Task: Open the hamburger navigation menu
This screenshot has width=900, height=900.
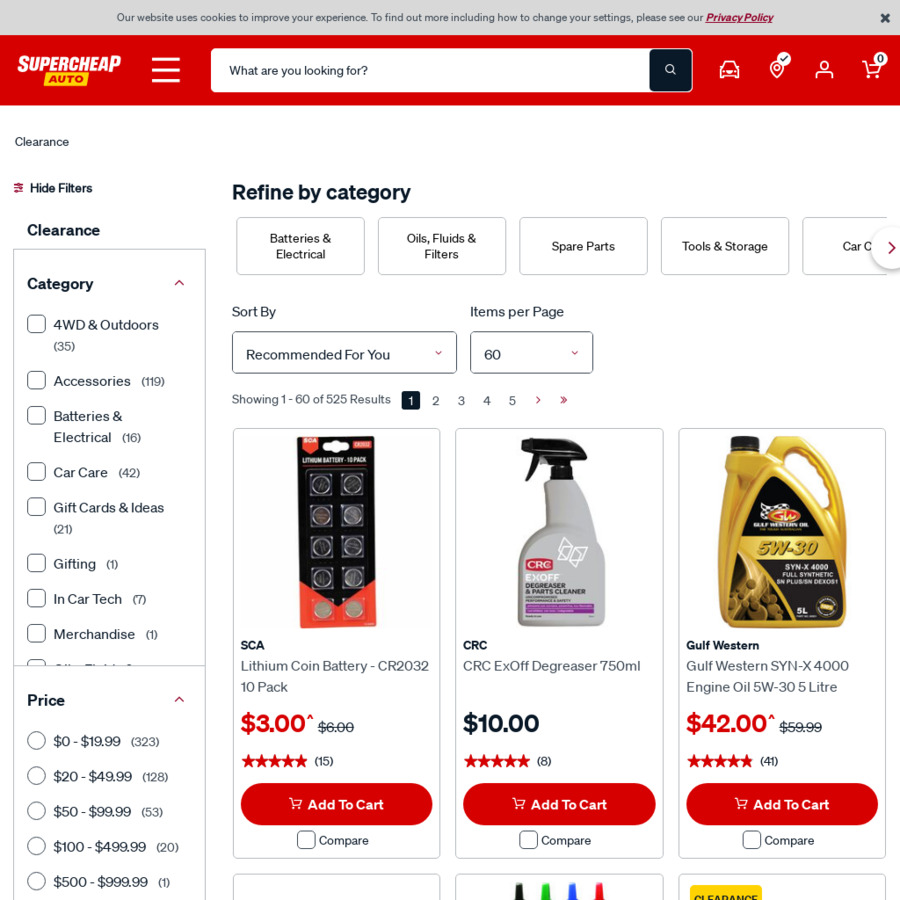Action: [x=166, y=70]
